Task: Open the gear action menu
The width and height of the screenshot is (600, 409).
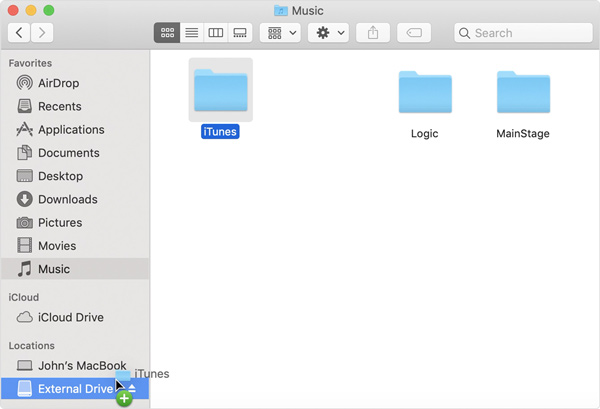Action: [x=329, y=33]
